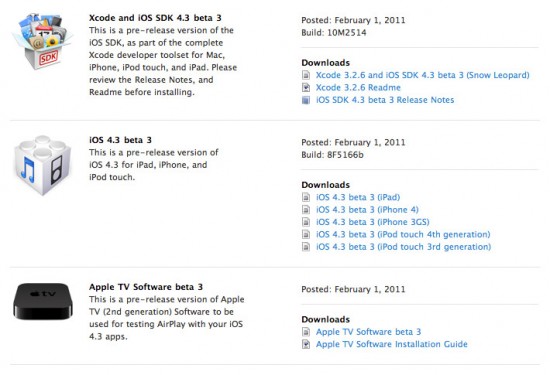The image size is (550, 375).
Task: Click the file icon beside Apple TV Software beta 3
Action: tap(306, 332)
